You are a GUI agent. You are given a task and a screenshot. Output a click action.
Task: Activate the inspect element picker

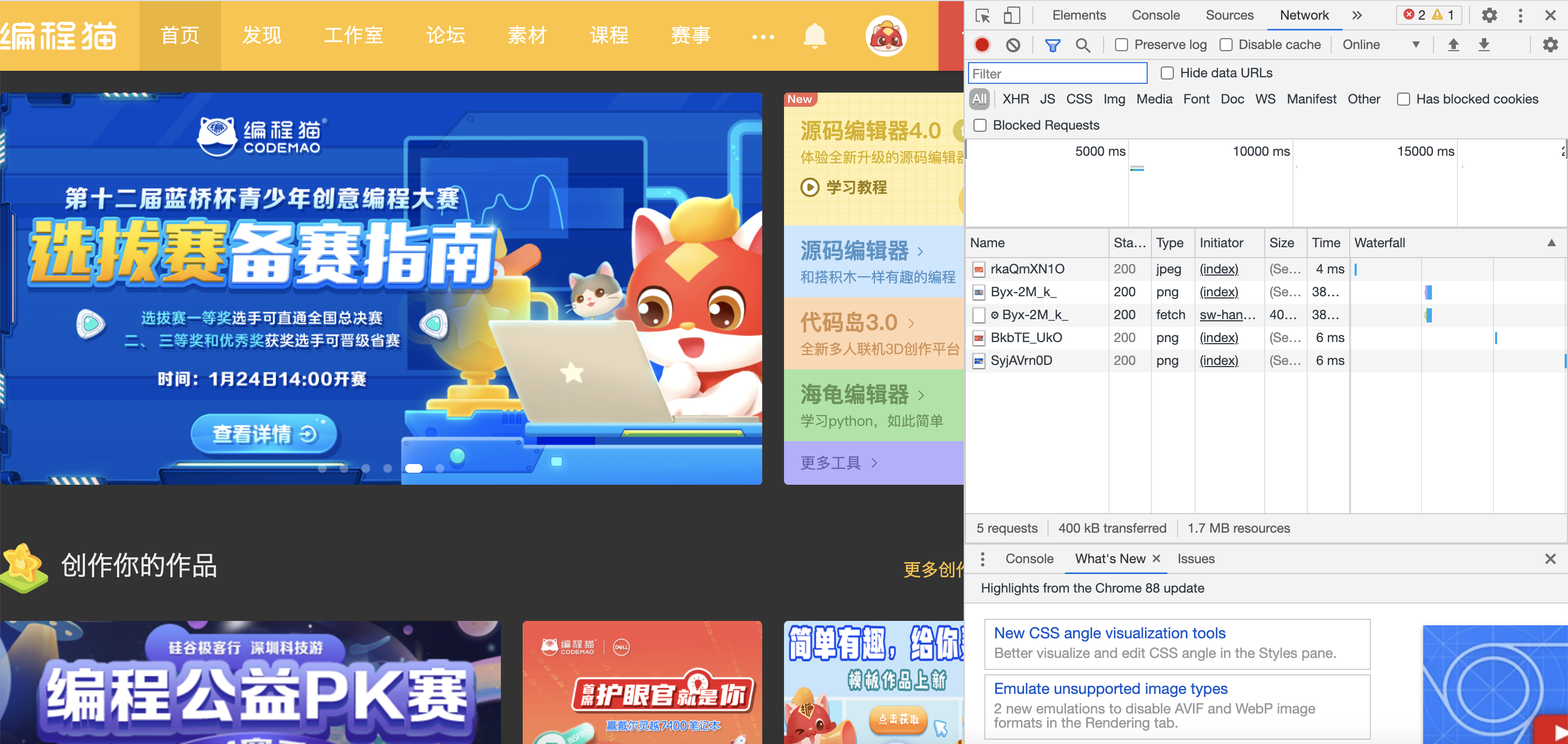(x=982, y=15)
